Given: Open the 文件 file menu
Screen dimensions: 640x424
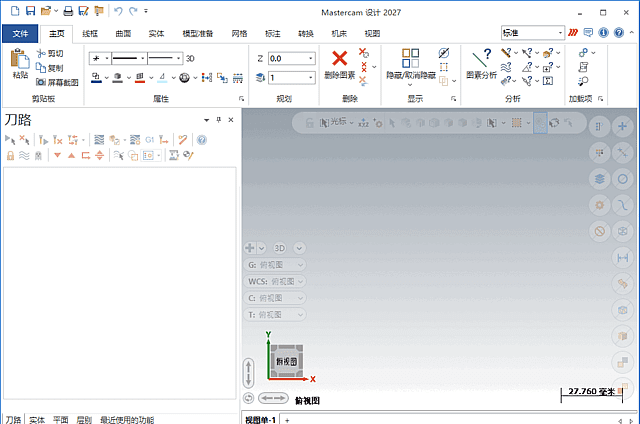Looking at the screenshot, I should (20, 33).
